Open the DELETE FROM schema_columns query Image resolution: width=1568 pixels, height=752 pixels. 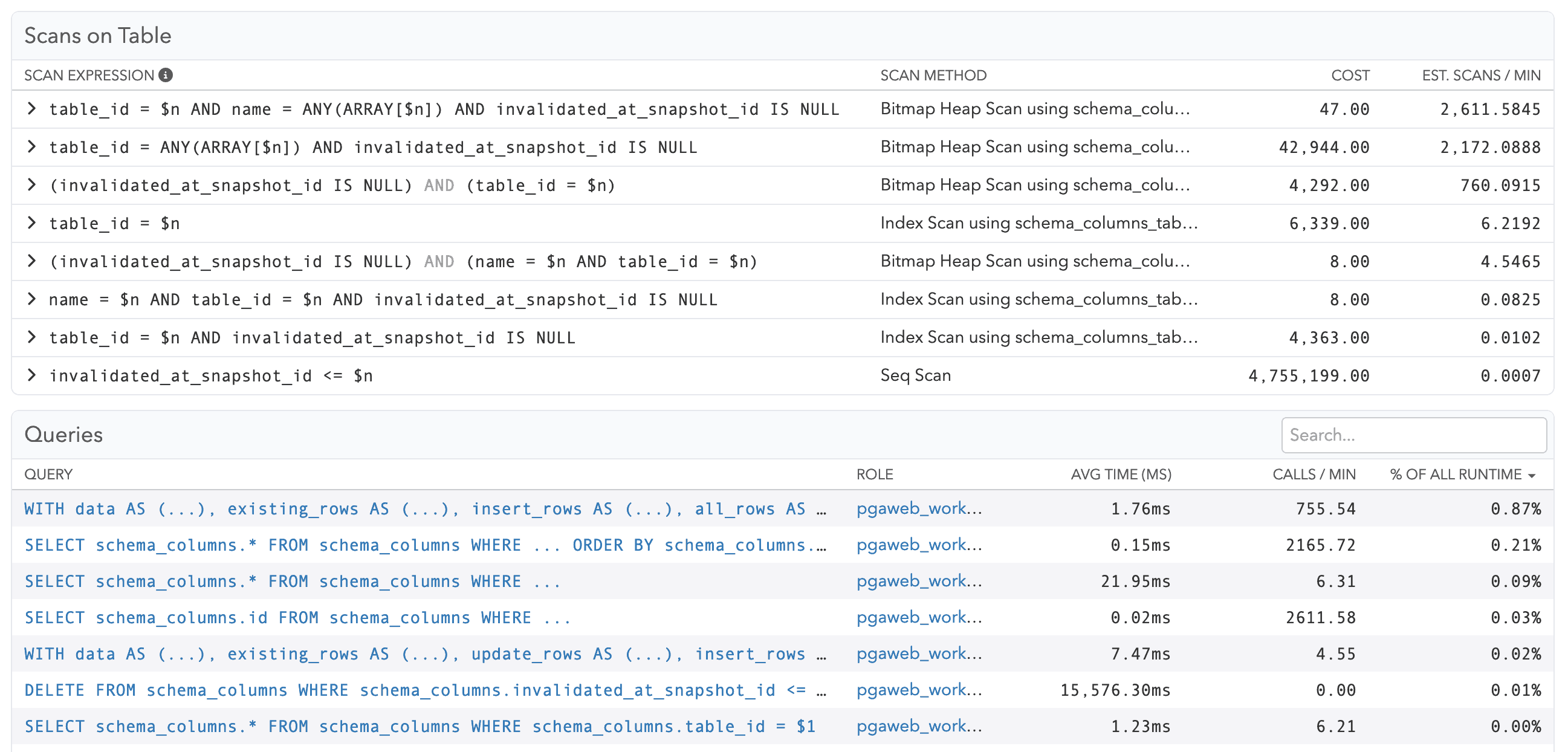tap(365, 689)
